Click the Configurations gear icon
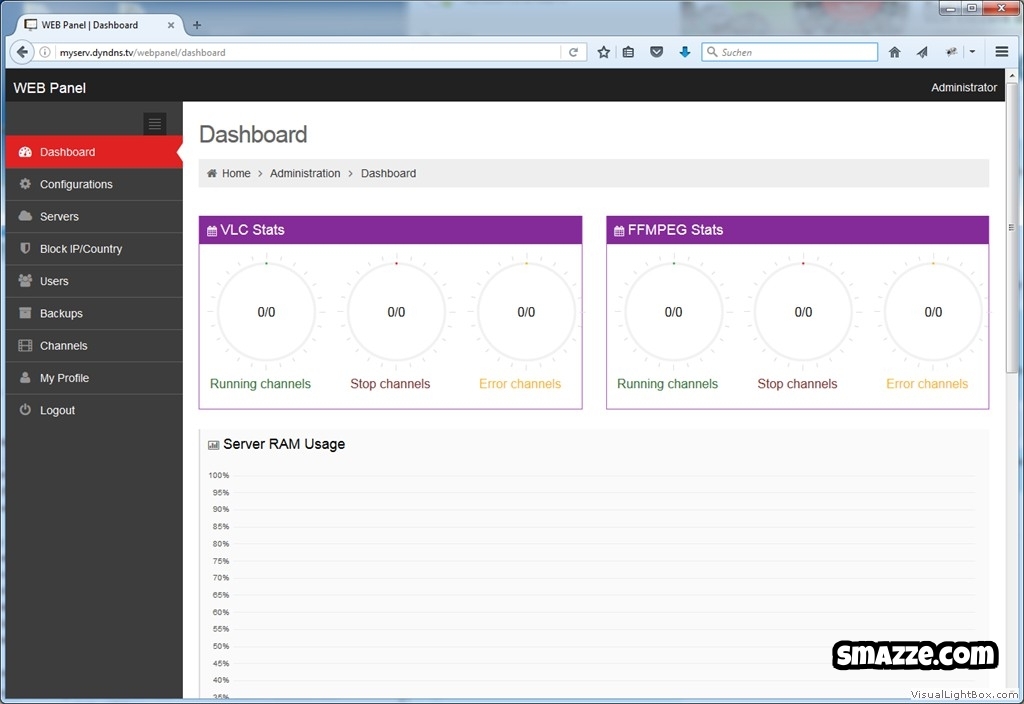Screen dimensions: 1024x704 pos(25,184)
